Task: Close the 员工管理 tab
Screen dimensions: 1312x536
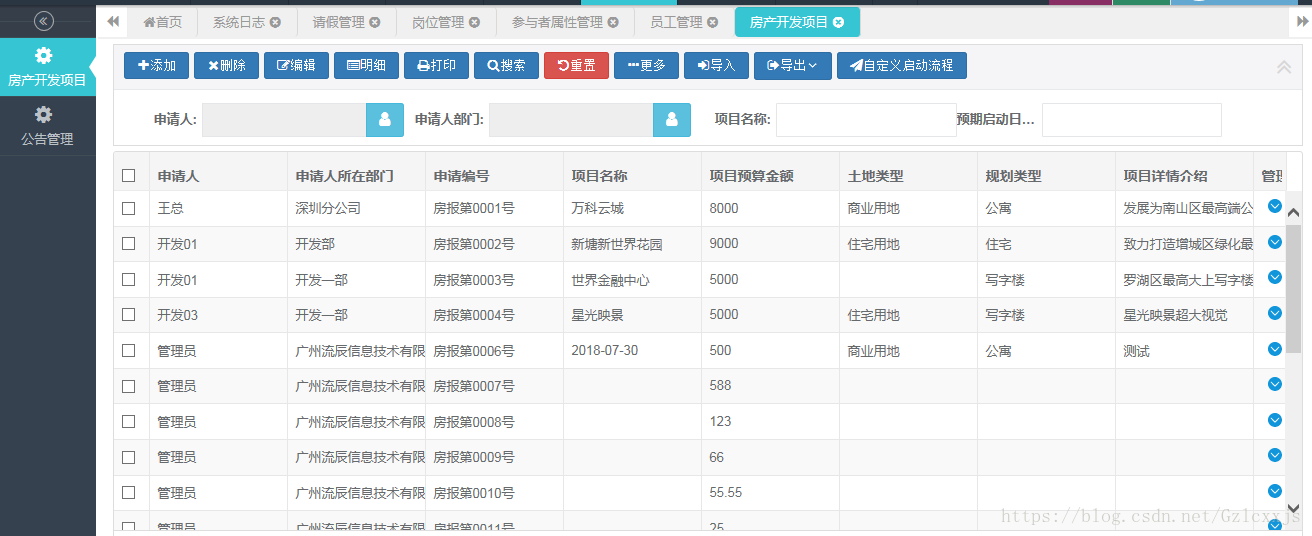Action: pyautogui.click(x=712, y=22)
